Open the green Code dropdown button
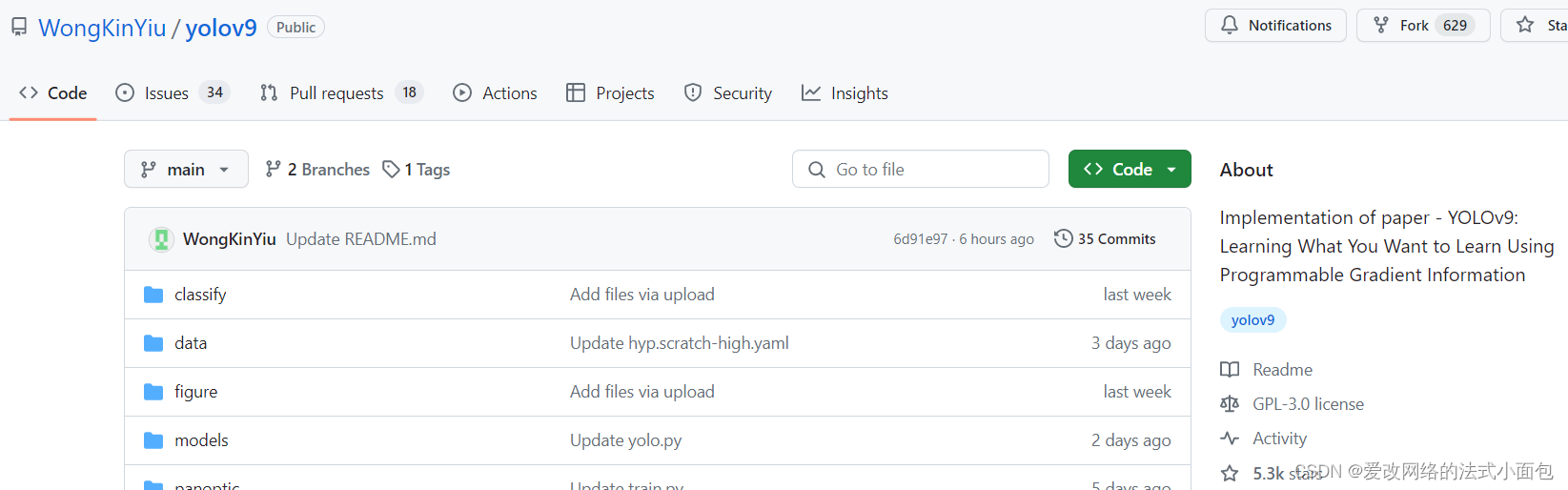Screen dimensions: 1568x490 1130,169
